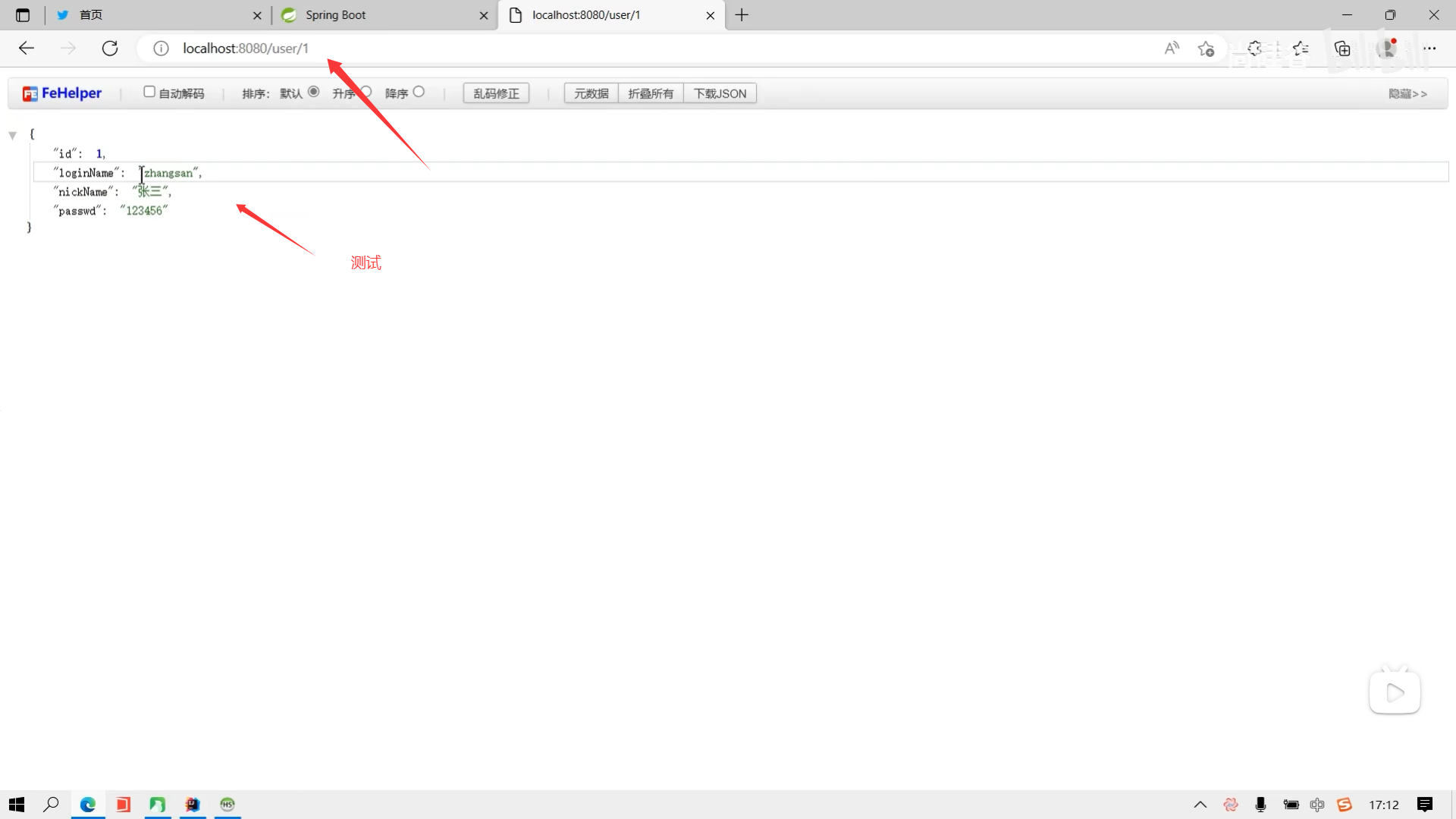Show hidden system tray icons
The image size is (1456, 819).
pos(1200,805)
